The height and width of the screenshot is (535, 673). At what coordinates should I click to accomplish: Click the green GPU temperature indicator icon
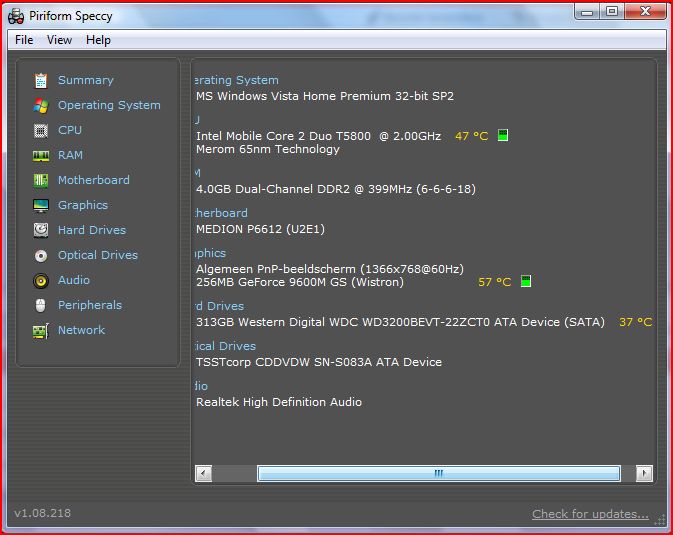coord(525,281)
